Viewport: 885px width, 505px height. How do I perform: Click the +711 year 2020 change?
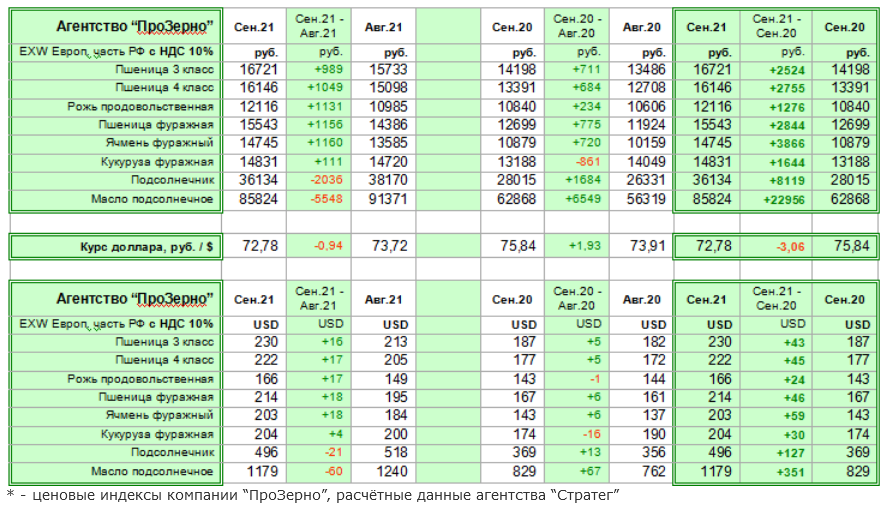[x=587, y=69]
